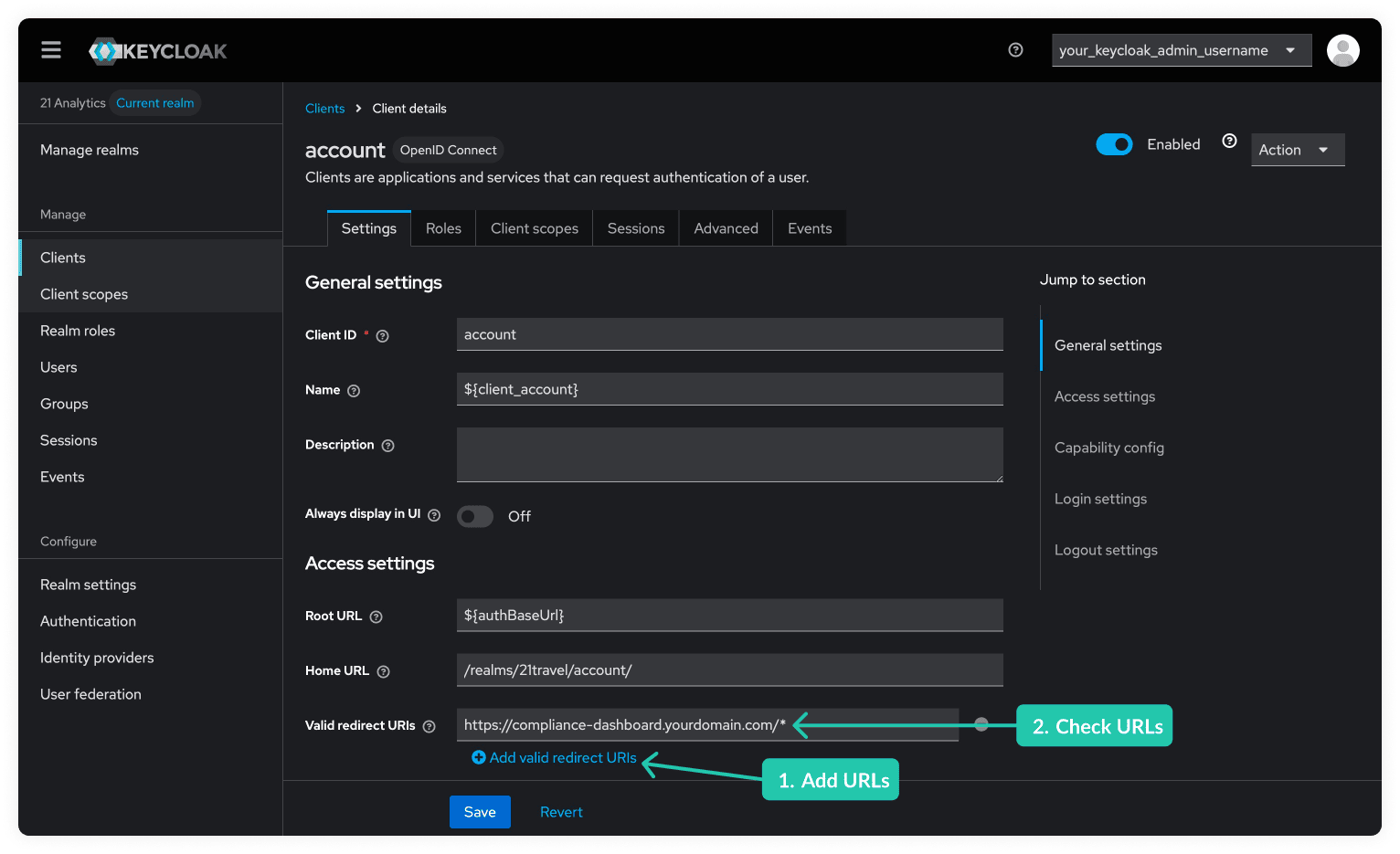
Task: Open the hamburger navigation menu
Action: 50,50
